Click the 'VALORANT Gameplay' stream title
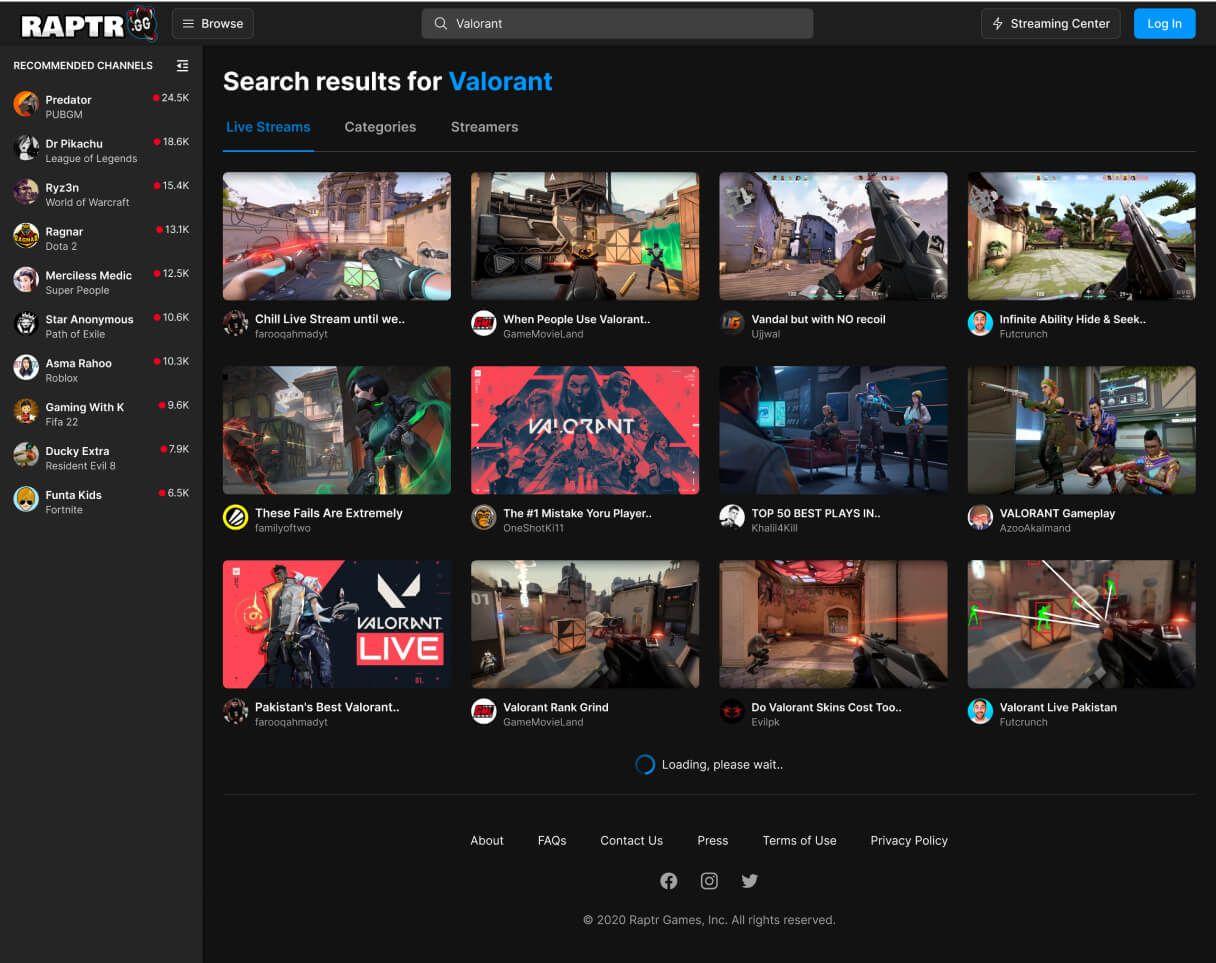The image size is (1216, 963). [x=1057, y=513]
